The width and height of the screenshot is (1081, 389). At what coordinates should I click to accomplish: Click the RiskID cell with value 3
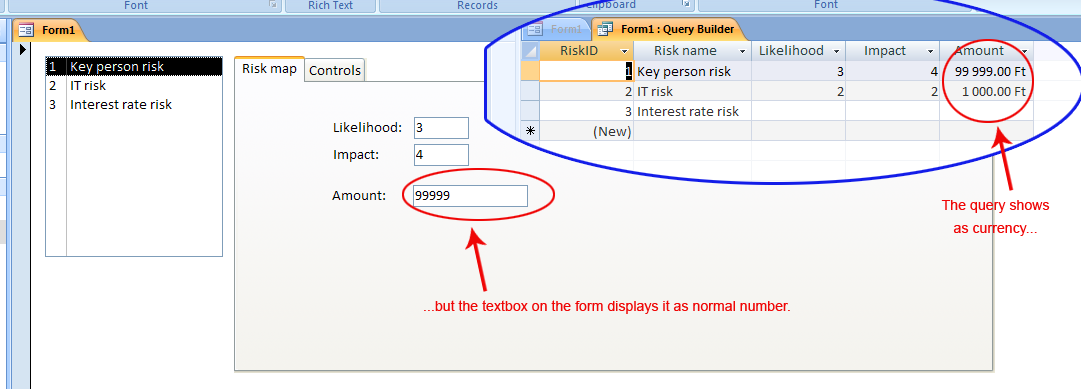point(586,111)
